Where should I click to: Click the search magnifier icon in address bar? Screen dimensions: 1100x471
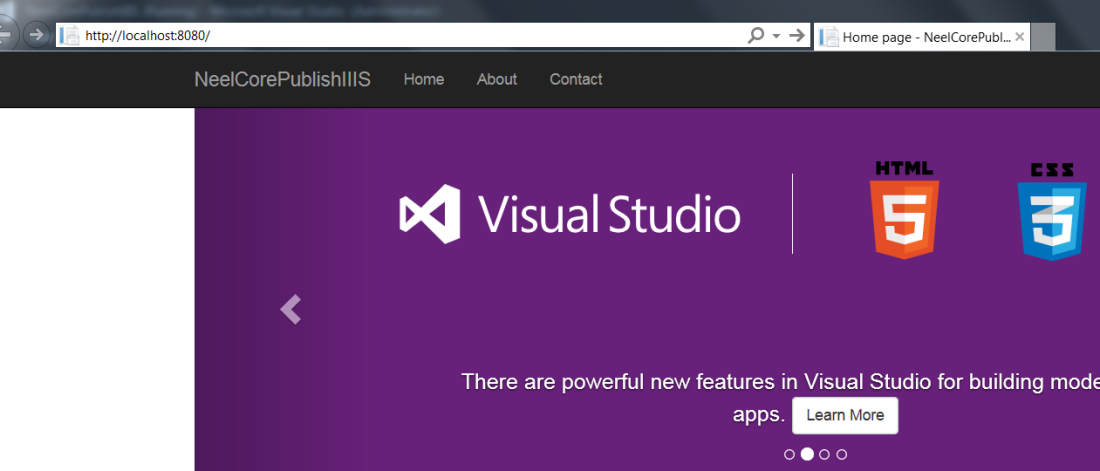pos(756,35)
